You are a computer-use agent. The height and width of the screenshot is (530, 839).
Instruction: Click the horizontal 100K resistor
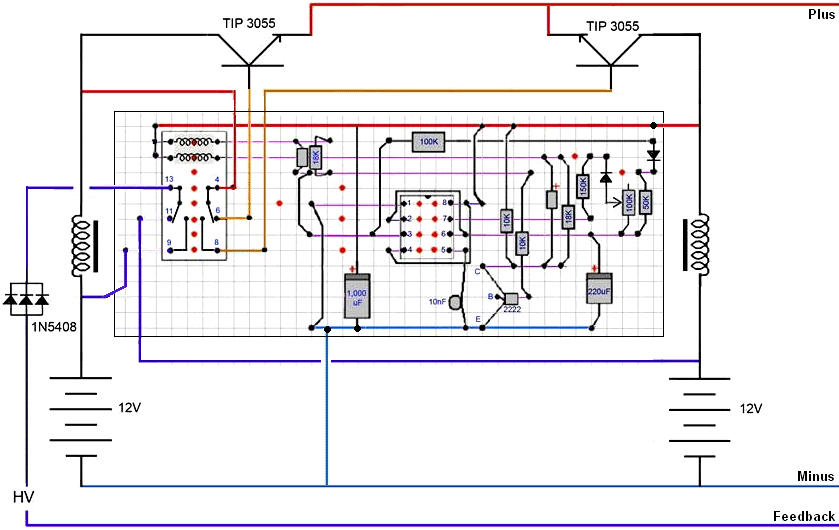(x=429, y=143)
